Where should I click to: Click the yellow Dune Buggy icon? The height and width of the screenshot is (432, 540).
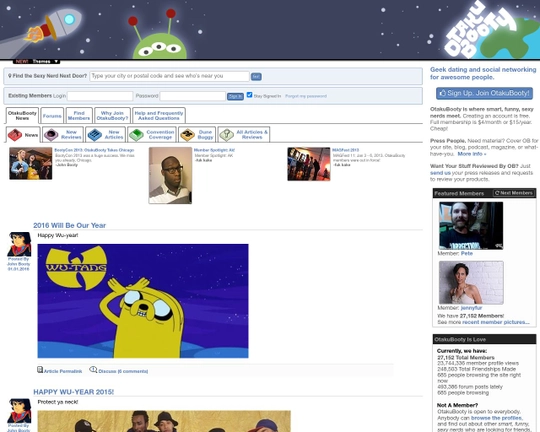coord(187,135)
